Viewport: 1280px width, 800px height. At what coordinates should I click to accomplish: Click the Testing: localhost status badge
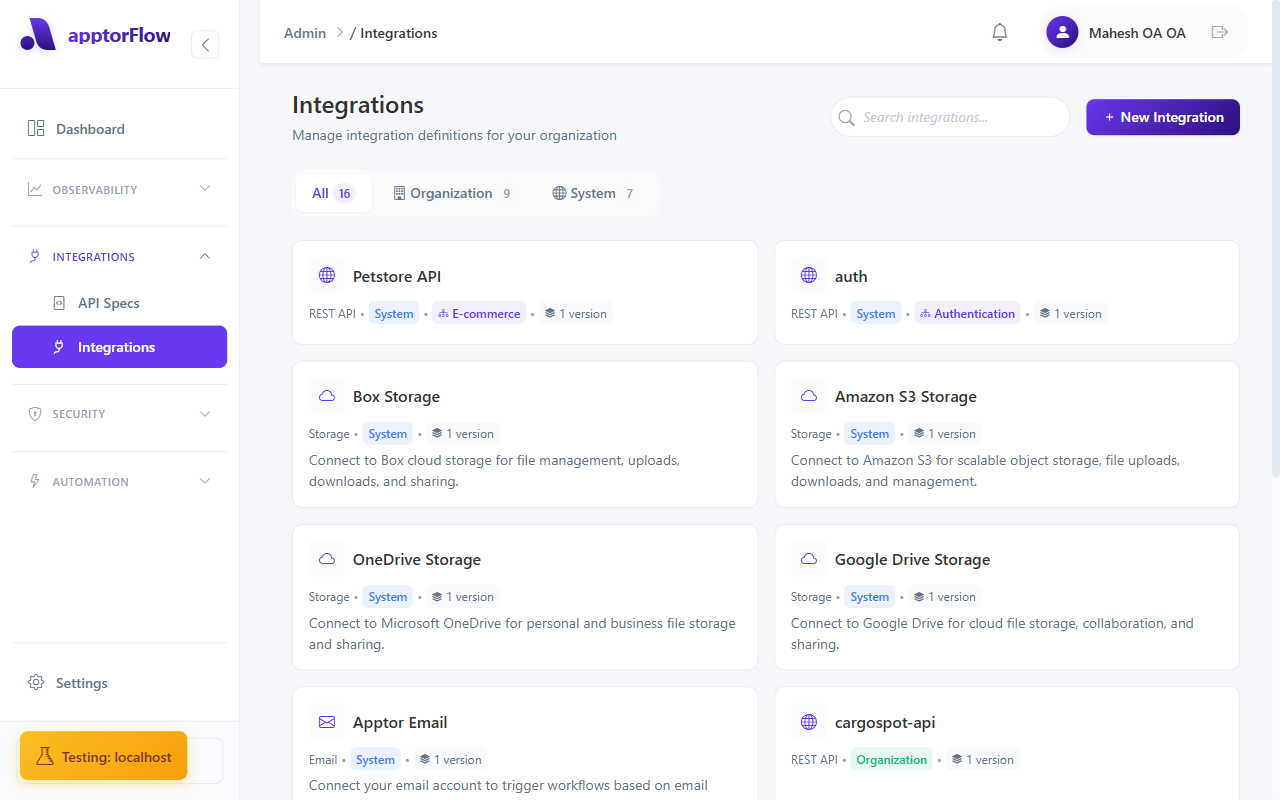pos(103,756)
